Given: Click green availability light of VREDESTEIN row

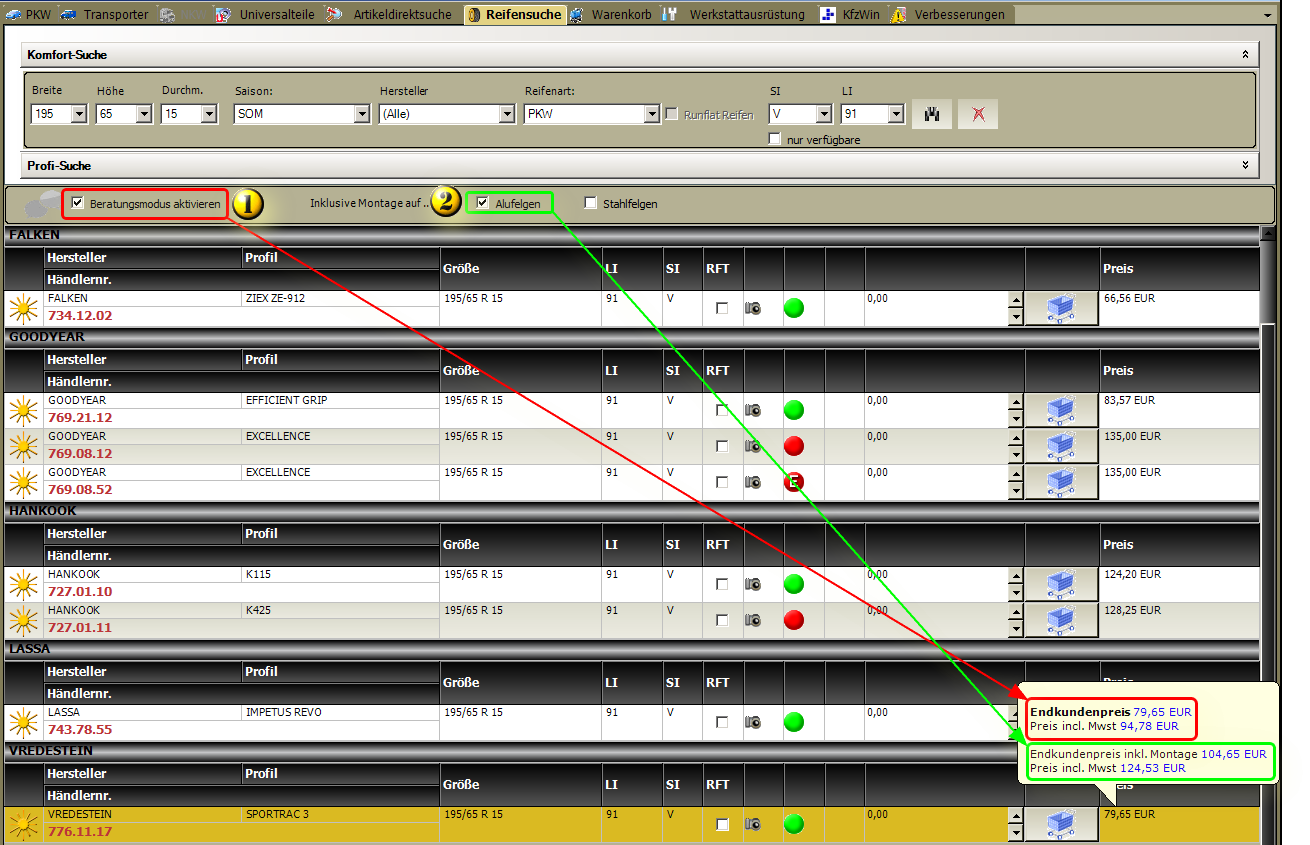Looking at the screenshot, I should (794, 825).
